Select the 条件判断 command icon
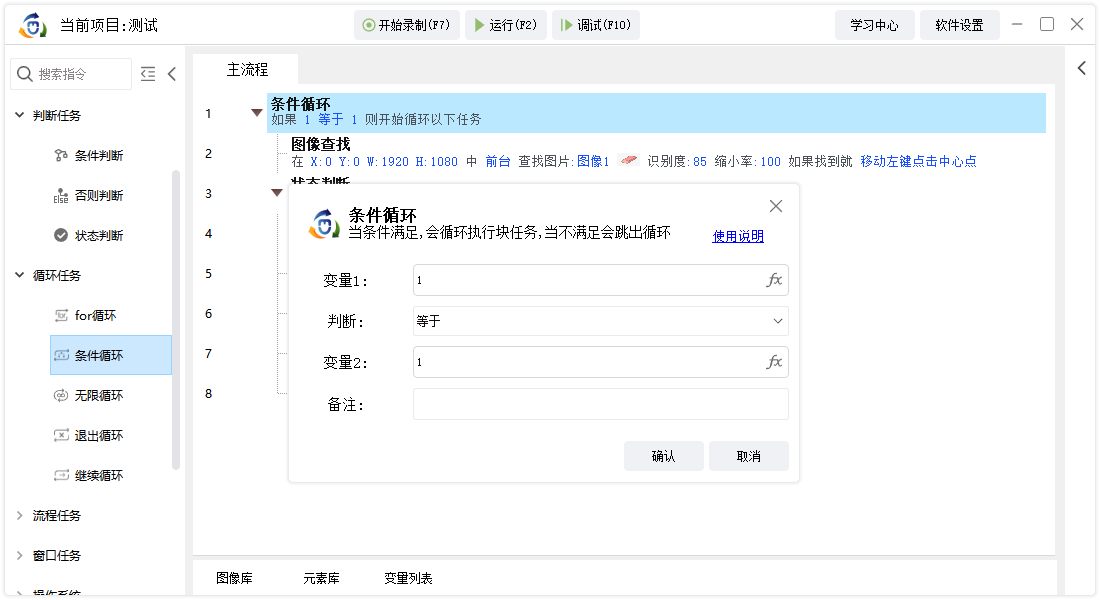This screenshot has height=600, width=1100. point(61,155)
